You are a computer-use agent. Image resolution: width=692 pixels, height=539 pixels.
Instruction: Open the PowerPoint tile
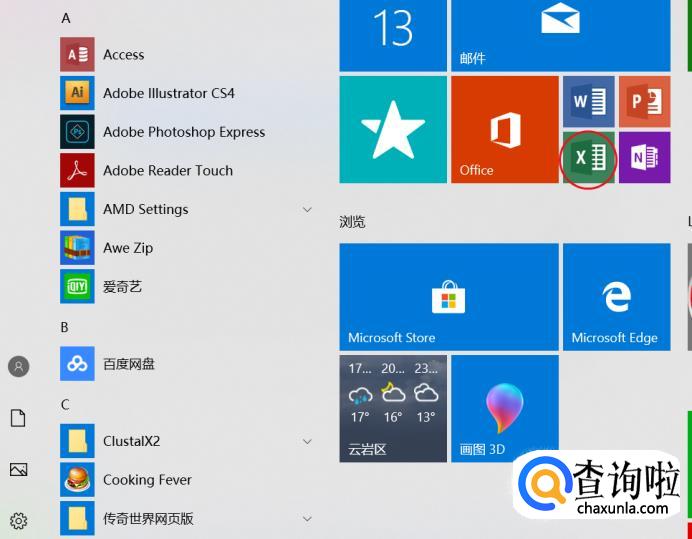click(x=645, y=102)
